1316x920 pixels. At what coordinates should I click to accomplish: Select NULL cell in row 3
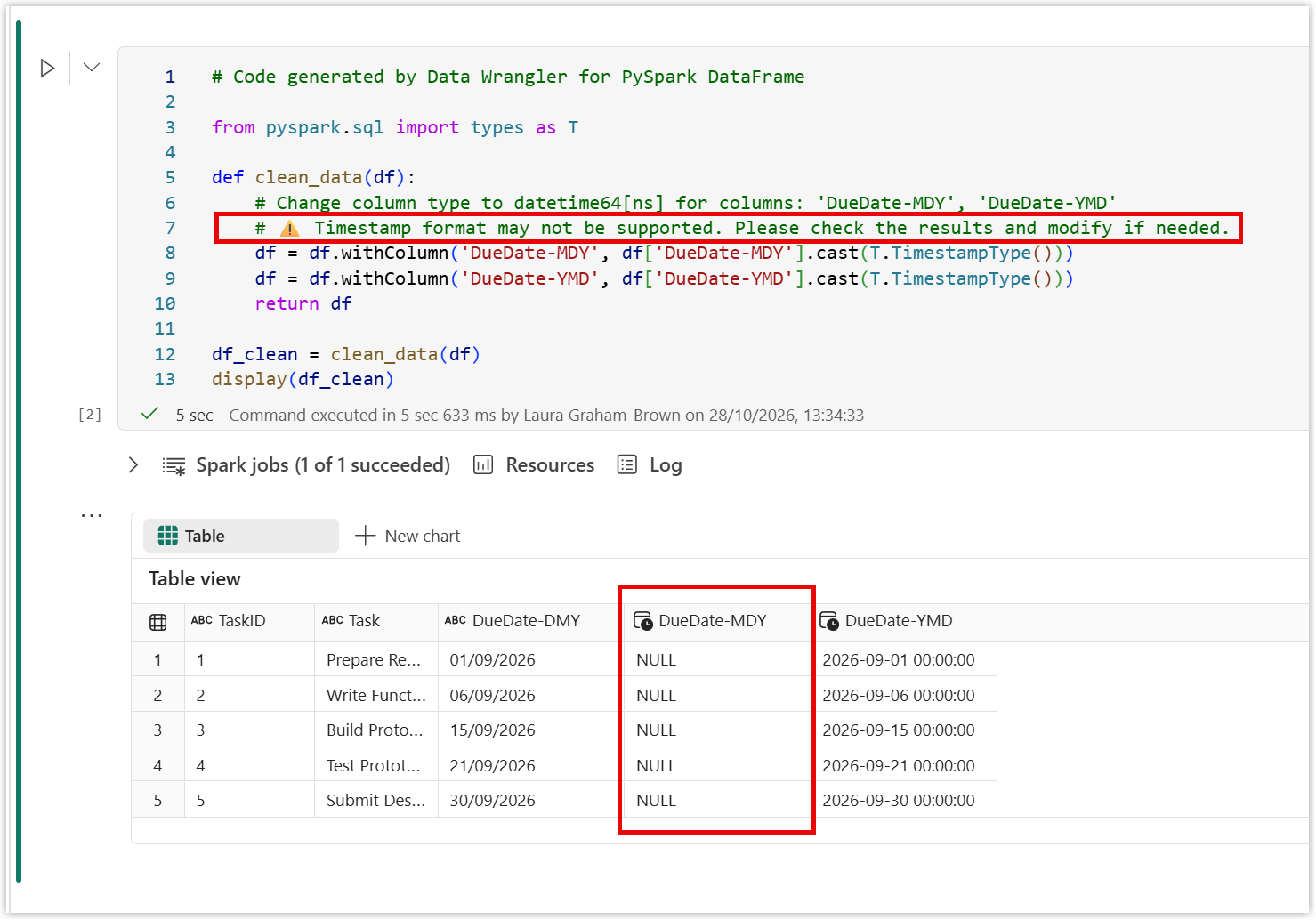717,730
